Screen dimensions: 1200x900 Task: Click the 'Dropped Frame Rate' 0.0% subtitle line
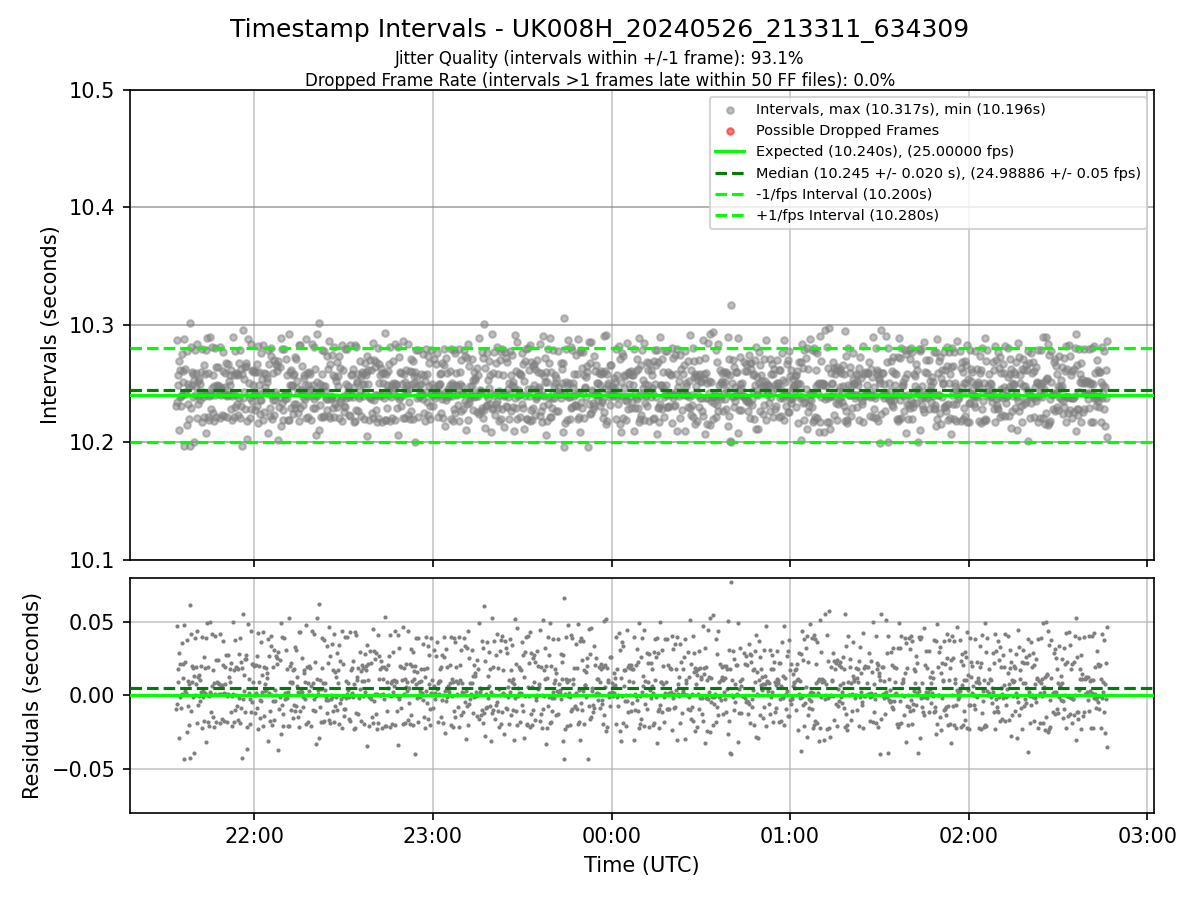point(599,80)
